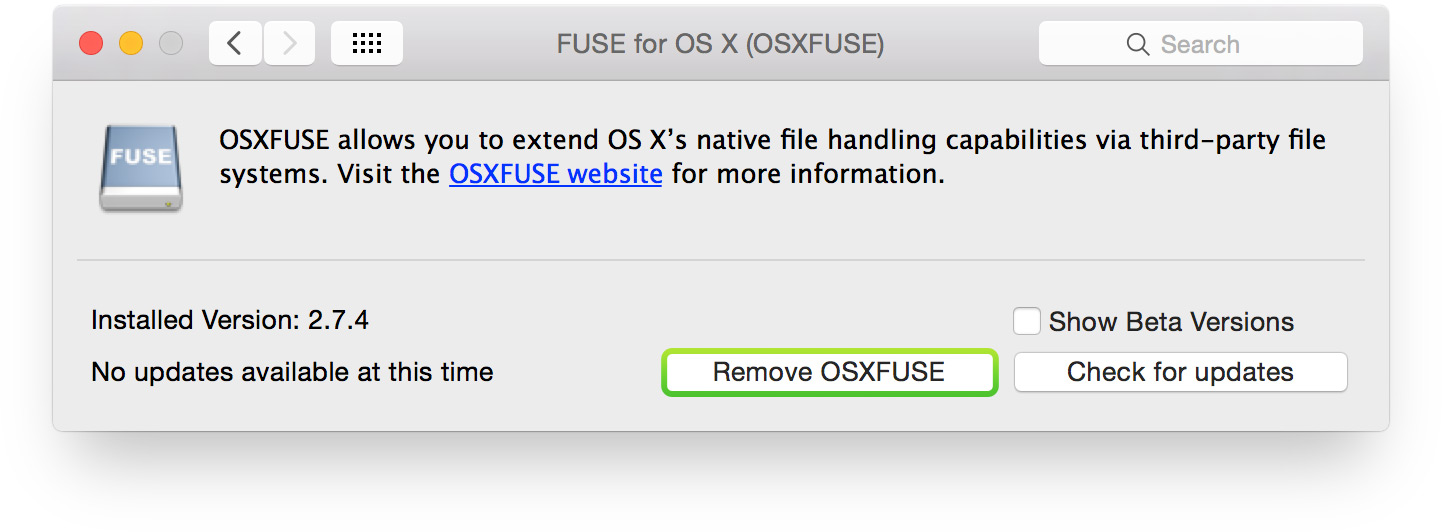Minimize the window with the yellow button

(131, 44)
